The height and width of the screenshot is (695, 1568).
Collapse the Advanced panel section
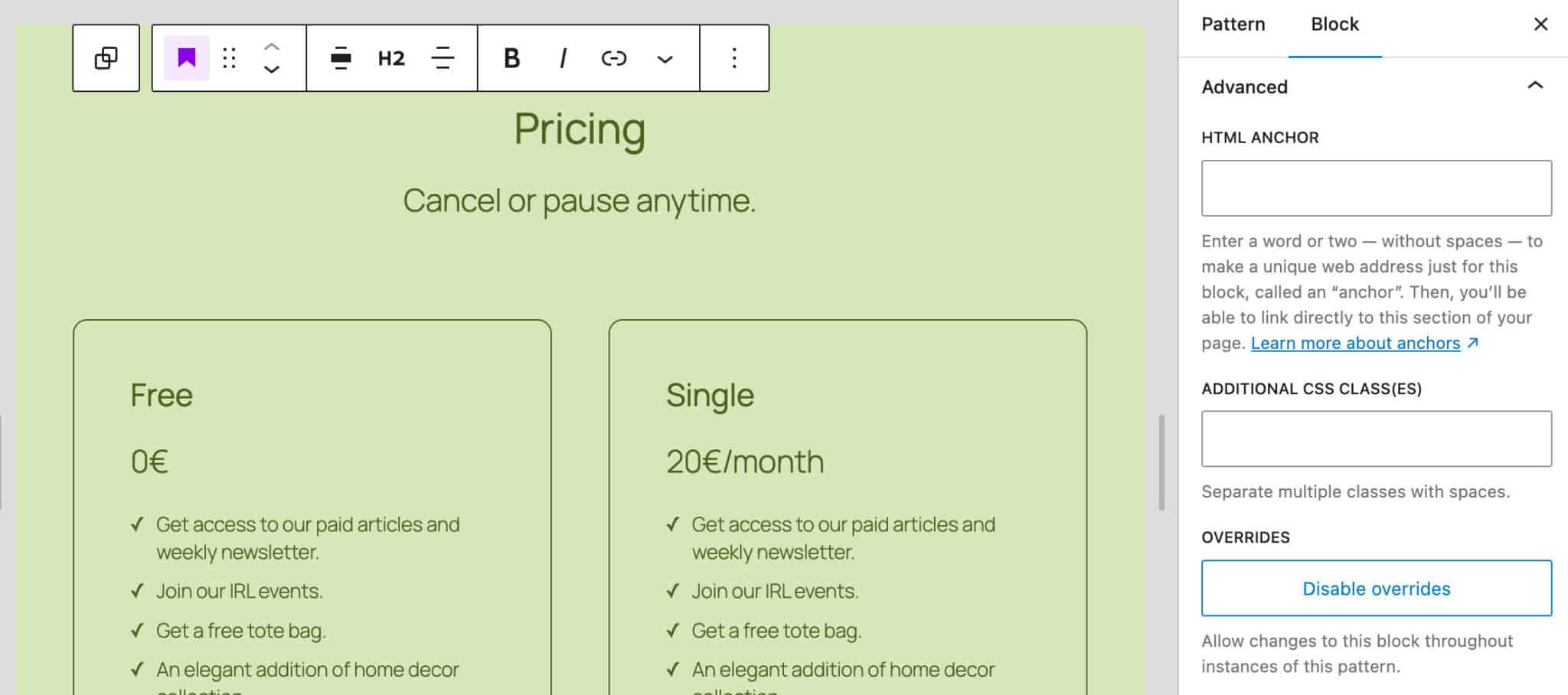pyautogui.click(x=1534, y=86)
